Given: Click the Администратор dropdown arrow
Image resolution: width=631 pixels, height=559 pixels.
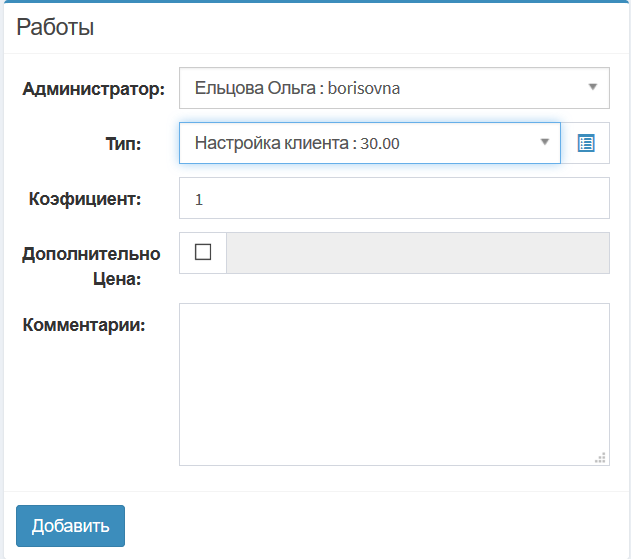Looking at the screenshot, I should point(592,87).
